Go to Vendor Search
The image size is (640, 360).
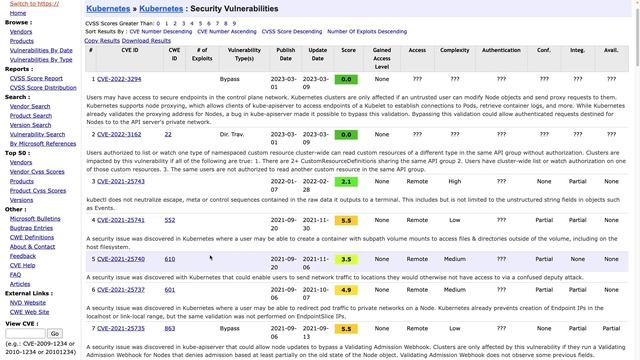[30, 107]
